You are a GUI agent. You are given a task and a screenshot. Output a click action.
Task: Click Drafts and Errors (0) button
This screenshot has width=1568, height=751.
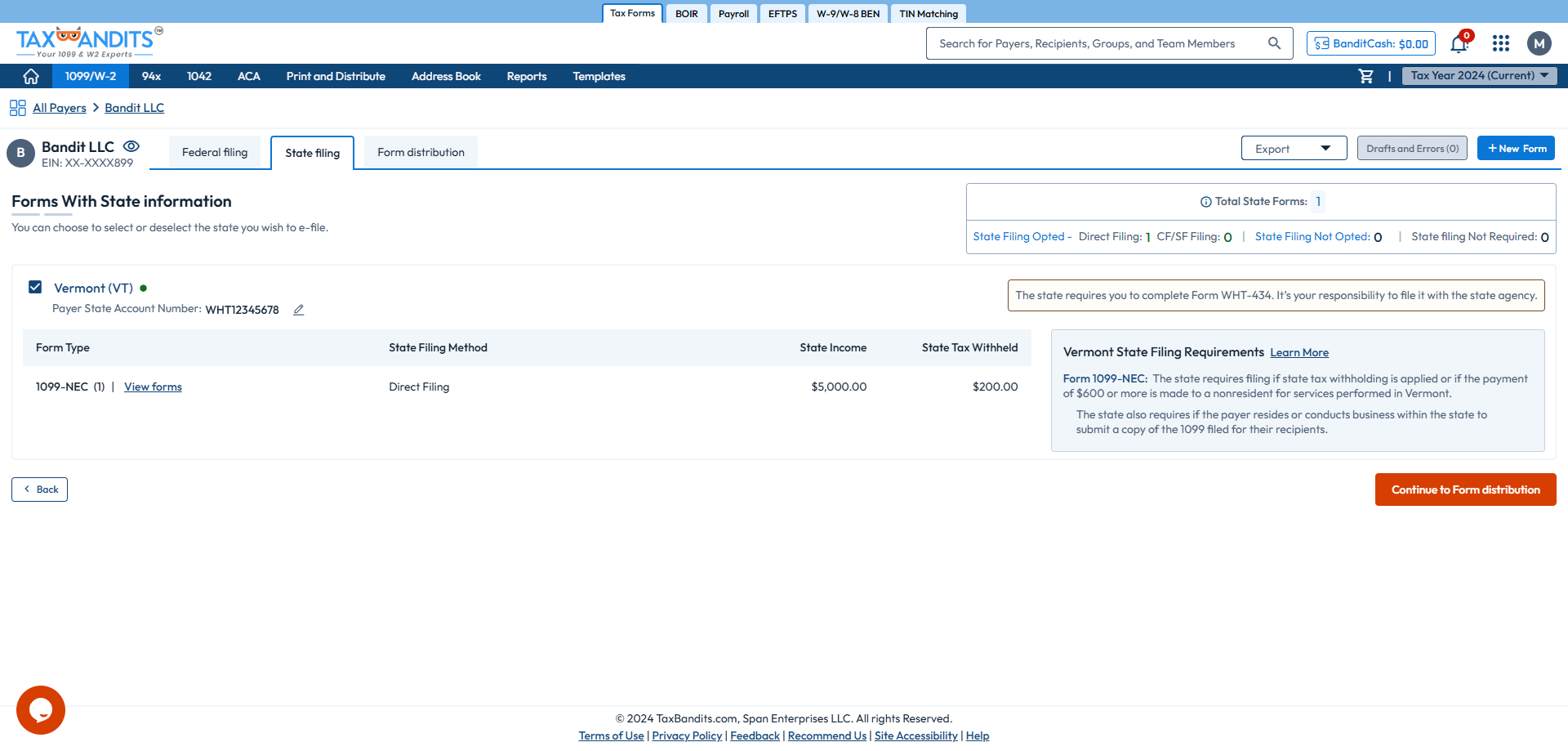[1412, 148]
